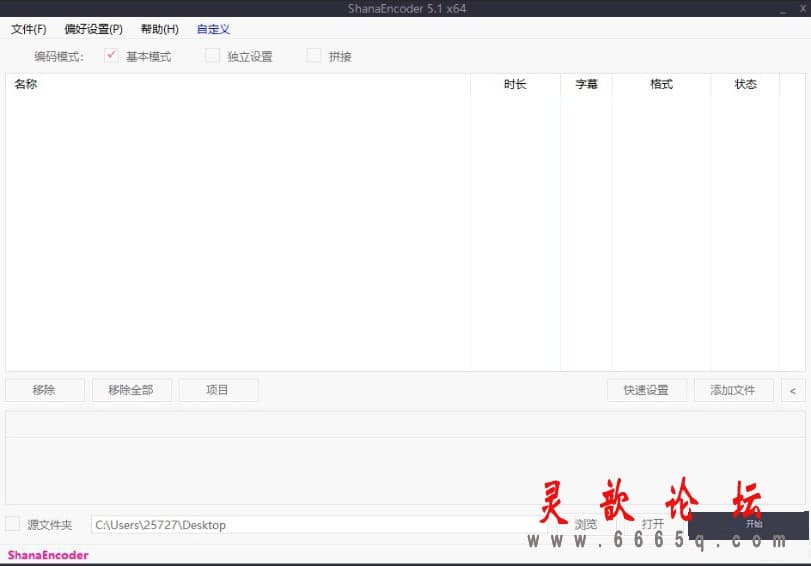Click the 移除 button

coord(44,390)
